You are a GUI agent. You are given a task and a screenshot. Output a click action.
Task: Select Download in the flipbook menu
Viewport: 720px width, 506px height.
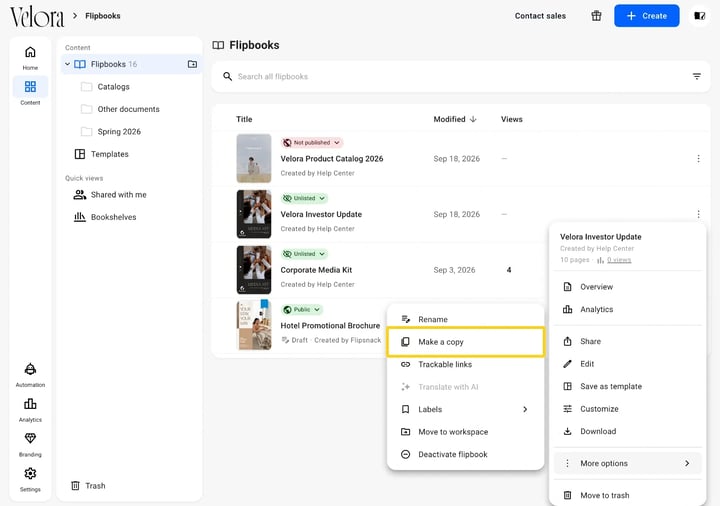click(x=628, y=432)
